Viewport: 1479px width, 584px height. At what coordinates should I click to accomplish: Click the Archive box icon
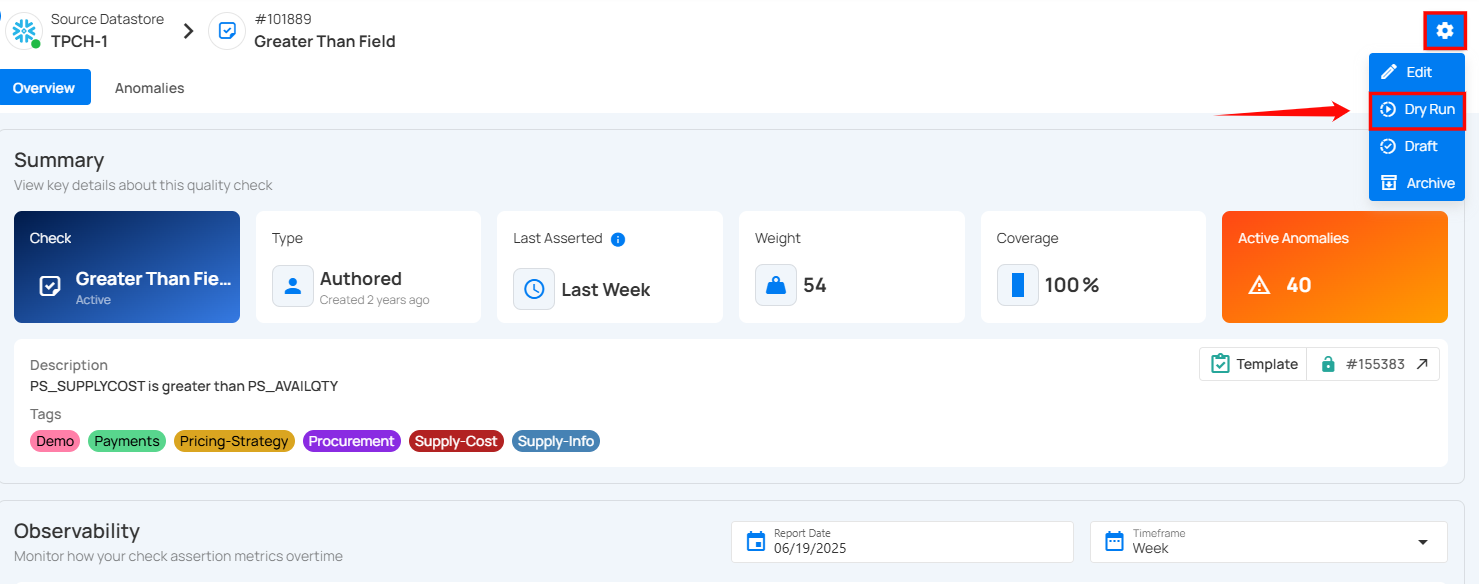pyautogui.click(x=1388, y=183)
